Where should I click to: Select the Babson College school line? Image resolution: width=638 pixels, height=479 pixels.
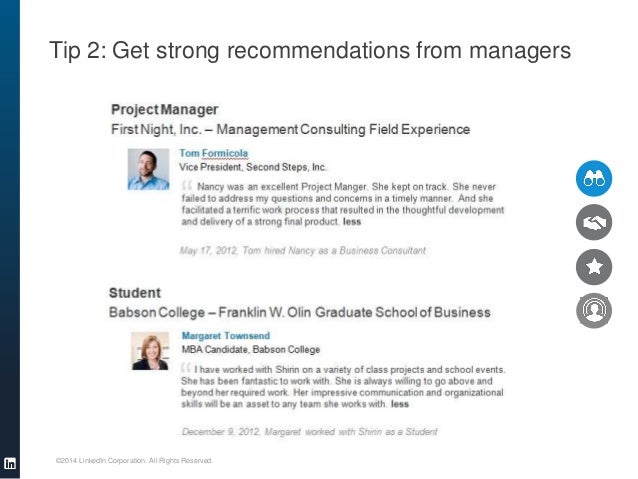pyautogui.click(x=299, y=313)
